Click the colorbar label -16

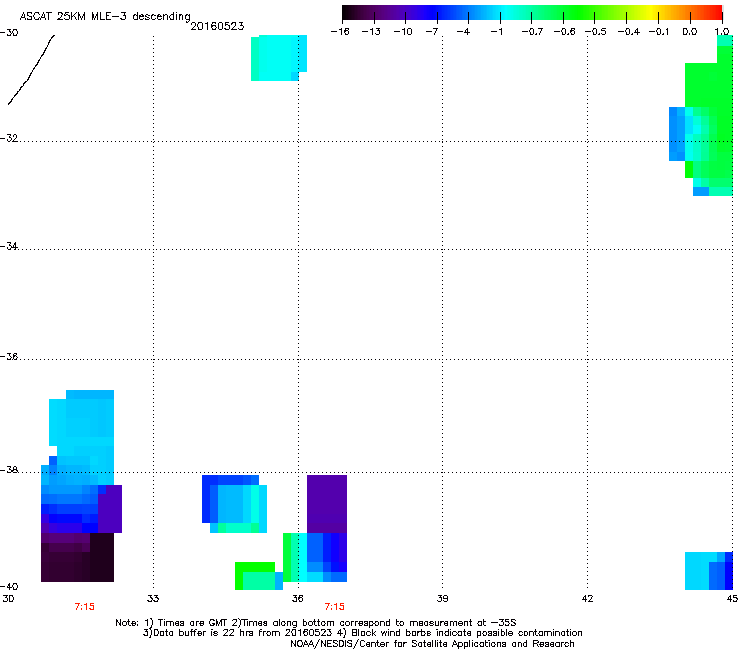pos(340,32)
